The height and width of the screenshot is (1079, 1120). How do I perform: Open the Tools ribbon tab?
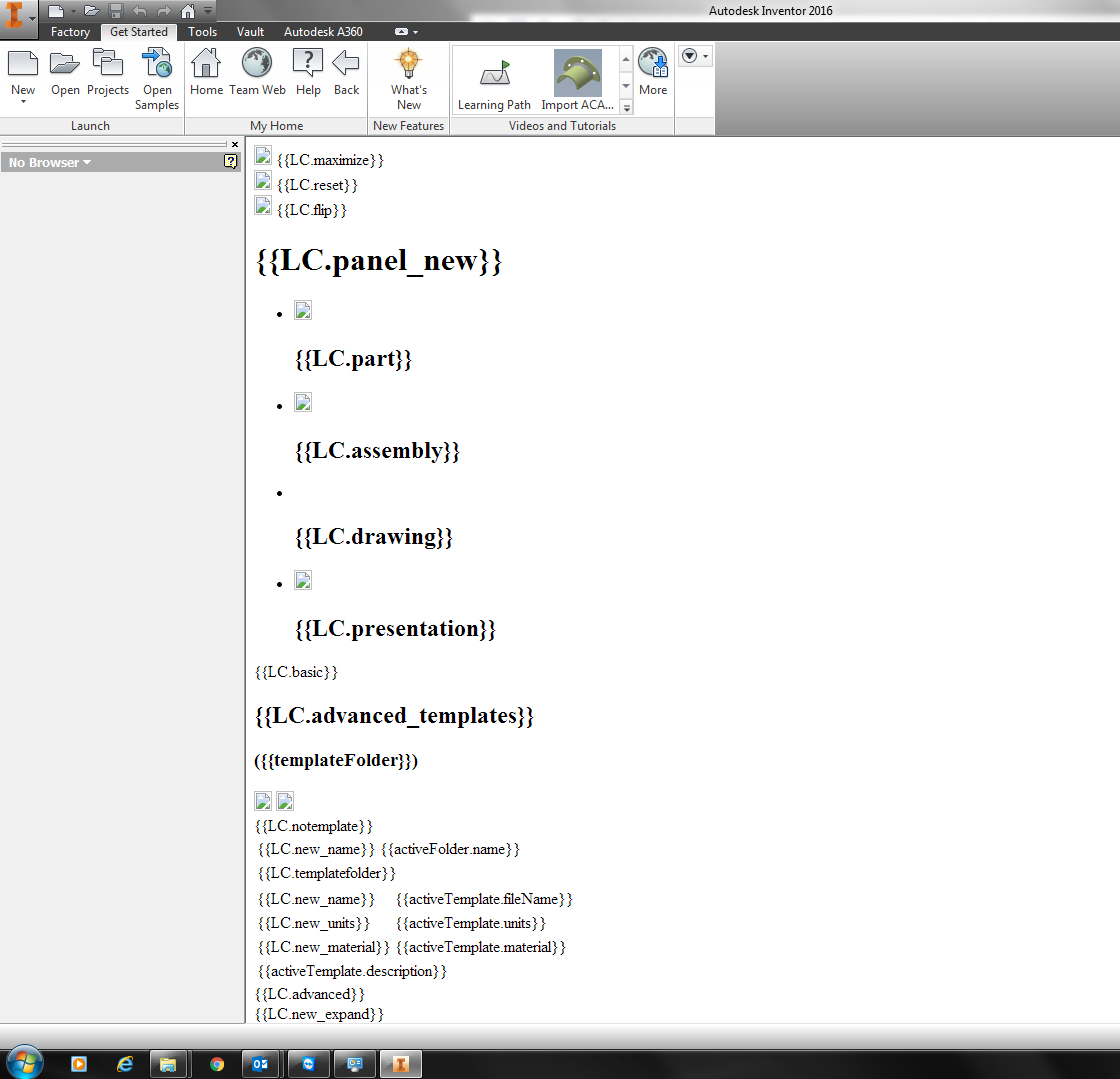(x=202, y=31)
